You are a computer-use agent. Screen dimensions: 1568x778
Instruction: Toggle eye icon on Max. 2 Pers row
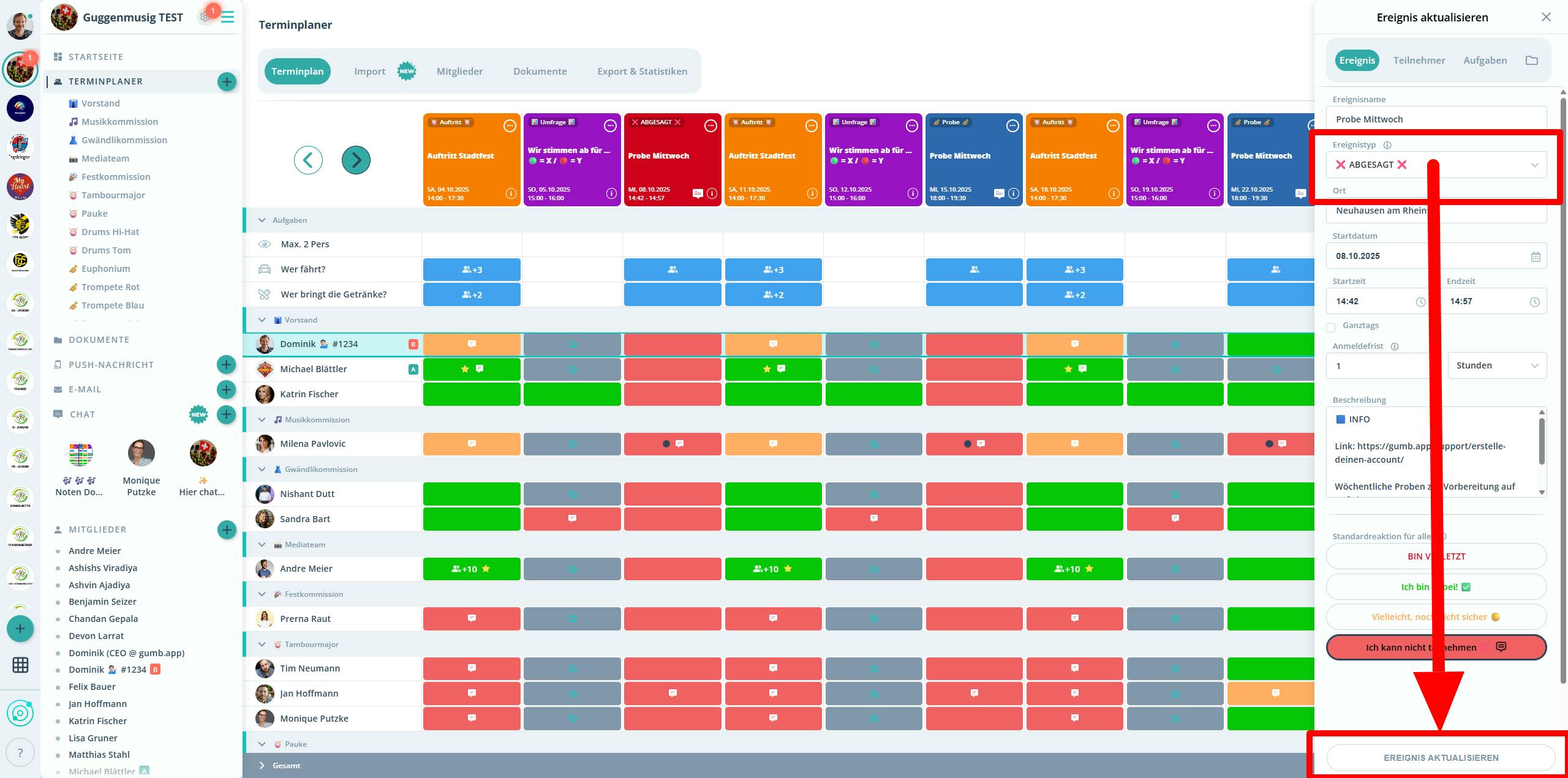click(x=265, y=244)
